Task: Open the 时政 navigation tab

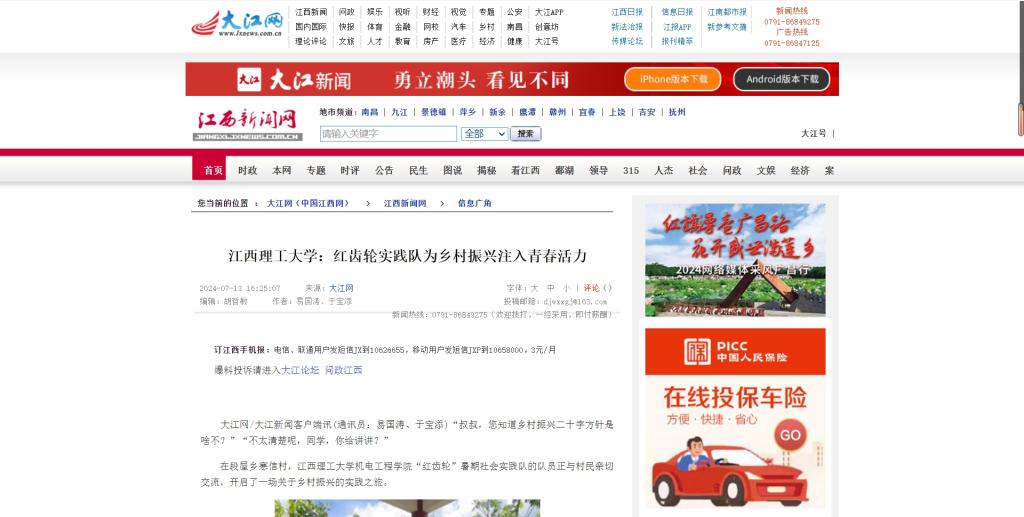Action: pos(248,171)
